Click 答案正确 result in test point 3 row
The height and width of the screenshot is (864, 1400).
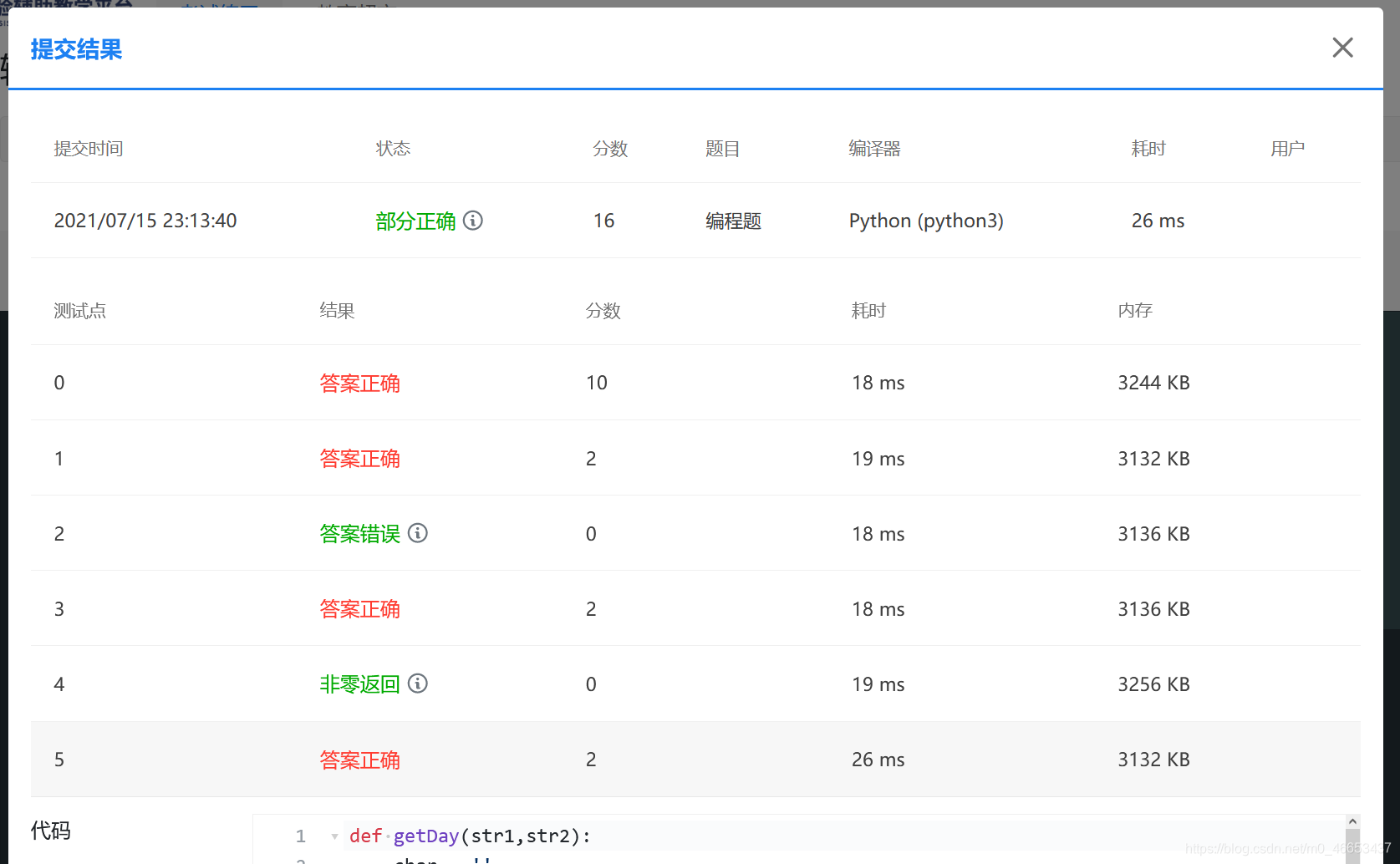click(x=360, y=608)
